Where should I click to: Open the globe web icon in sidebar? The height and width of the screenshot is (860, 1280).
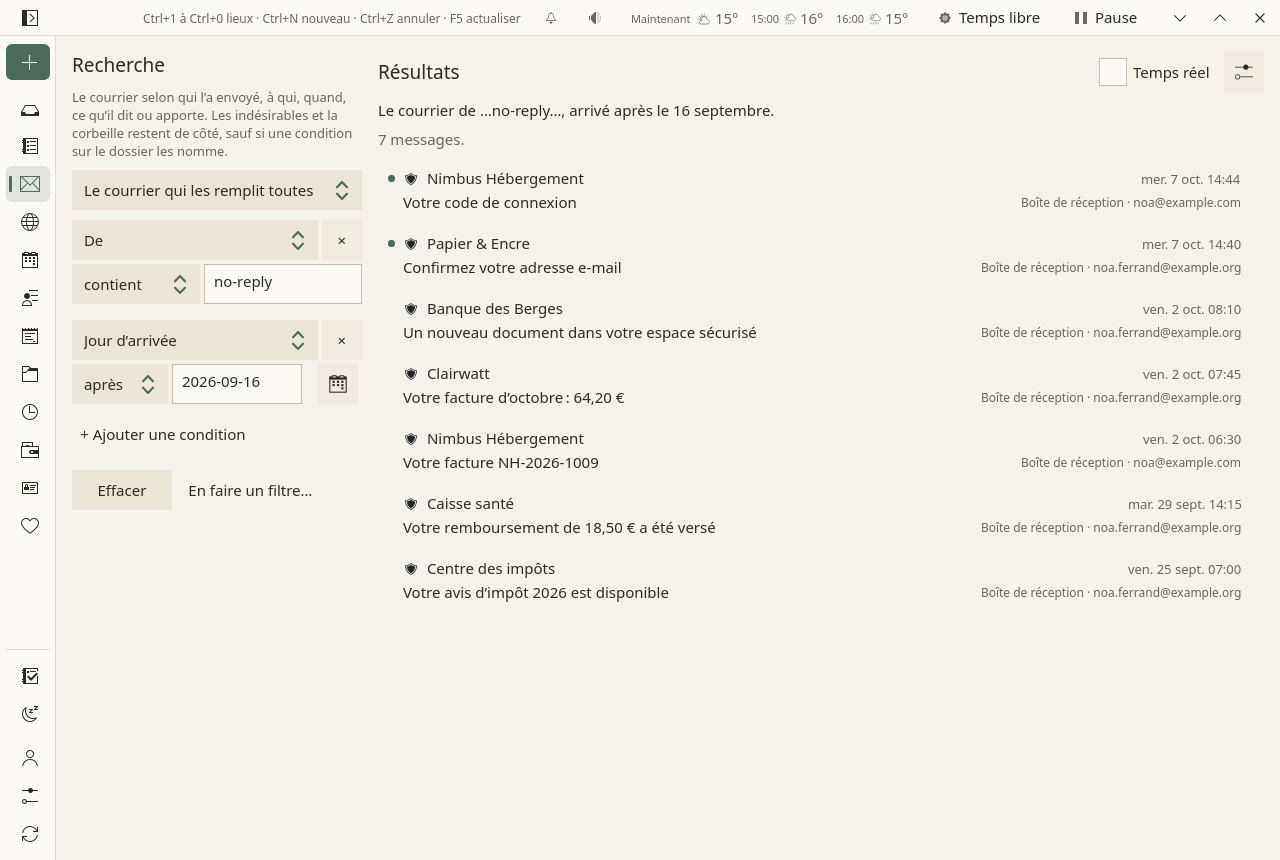30,222
